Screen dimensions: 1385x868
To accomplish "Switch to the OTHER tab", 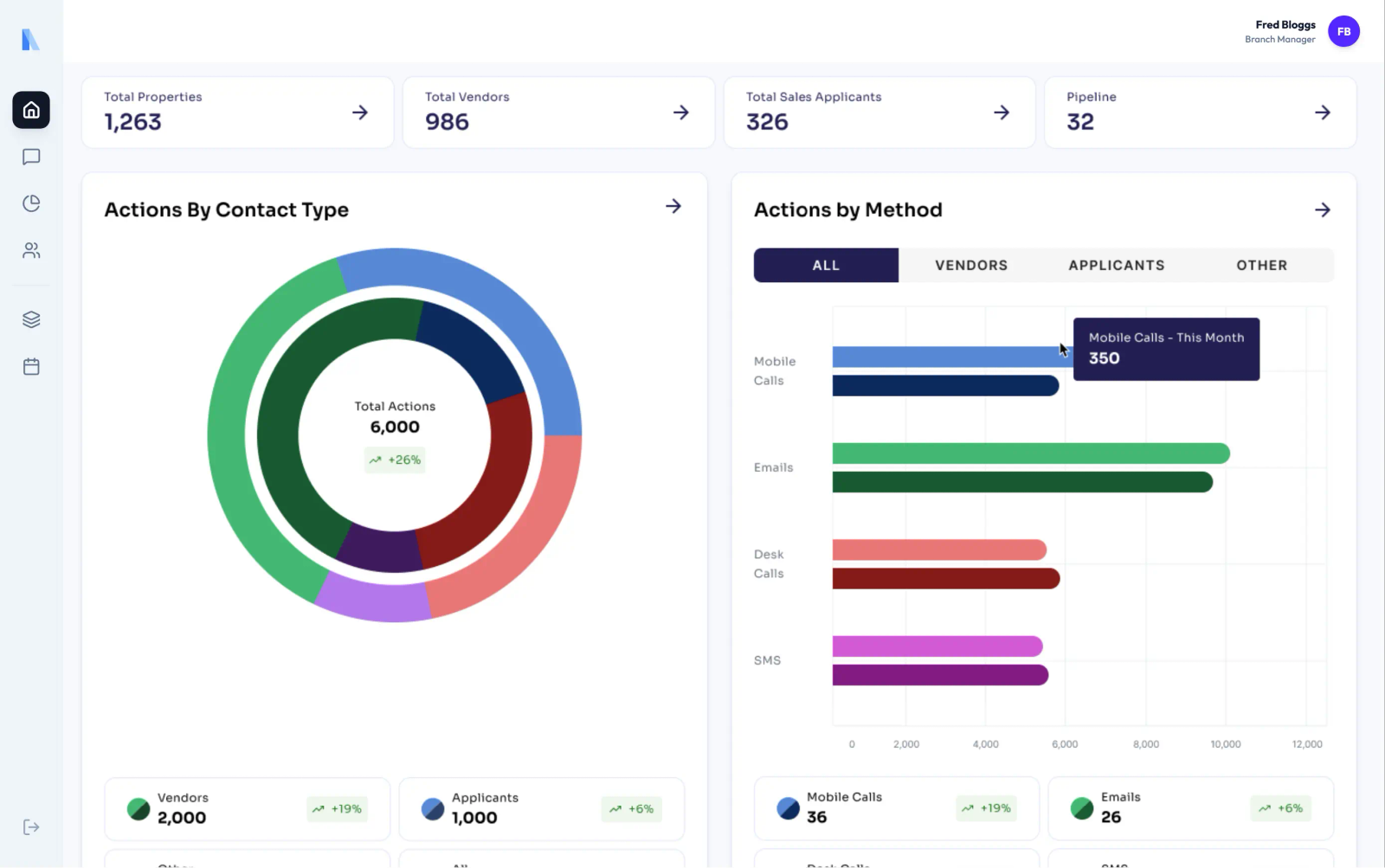I will [1261, 266].
